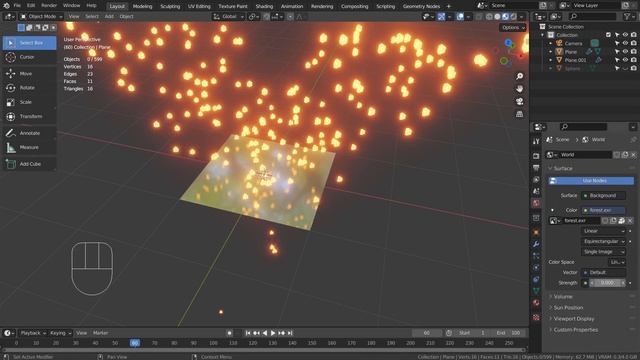Toggle auto keying record button
The width and height of the screenshot is (640, 360).
click(229, 333)
